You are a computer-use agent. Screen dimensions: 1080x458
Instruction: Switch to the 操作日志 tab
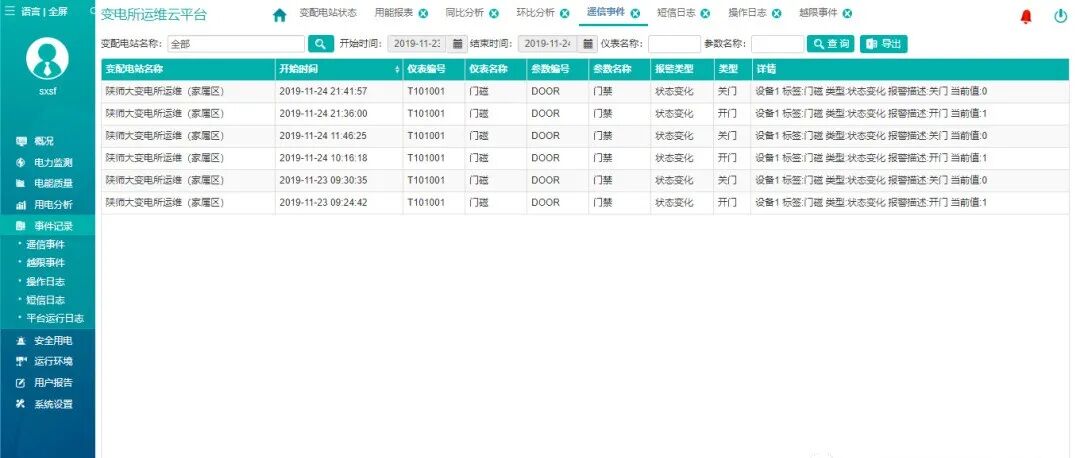click(747, 13)
